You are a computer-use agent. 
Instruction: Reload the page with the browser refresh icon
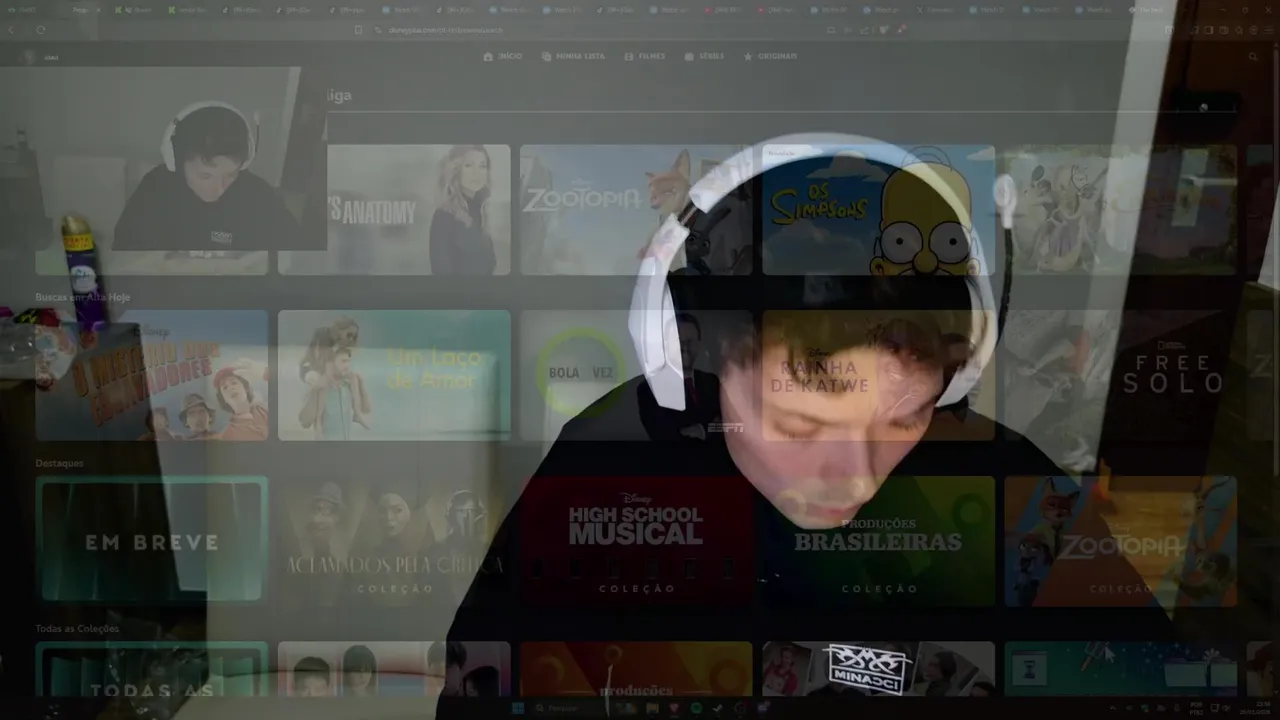[40, 30]
